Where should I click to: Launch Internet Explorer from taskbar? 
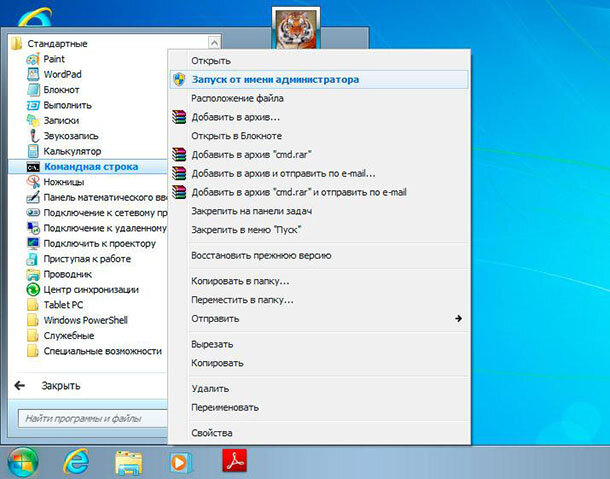tap(76, 462)
